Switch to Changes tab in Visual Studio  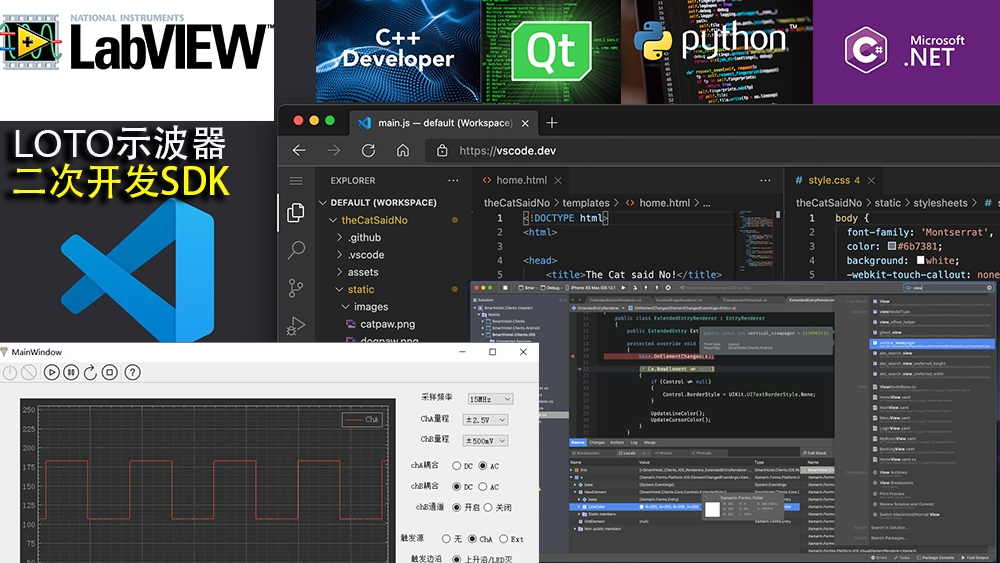597,442
